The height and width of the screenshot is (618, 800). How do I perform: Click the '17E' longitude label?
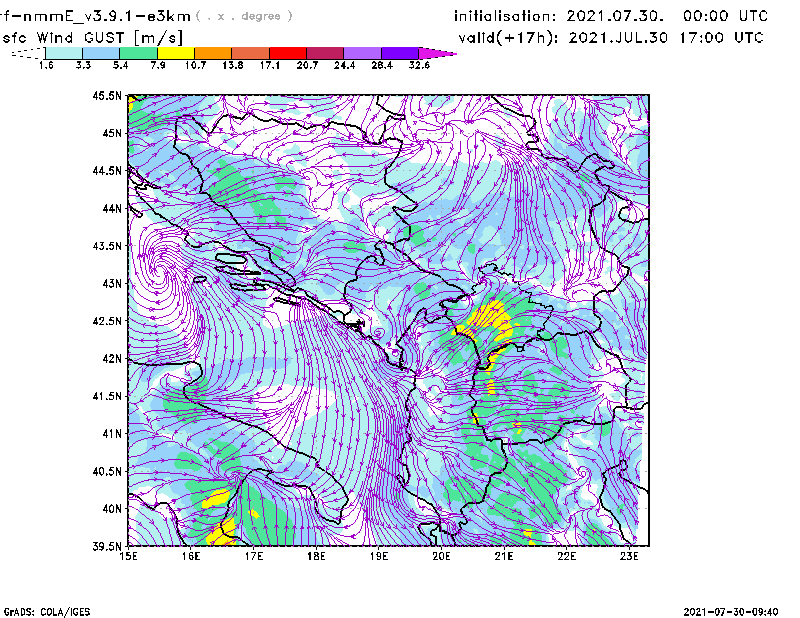point(254,556)
